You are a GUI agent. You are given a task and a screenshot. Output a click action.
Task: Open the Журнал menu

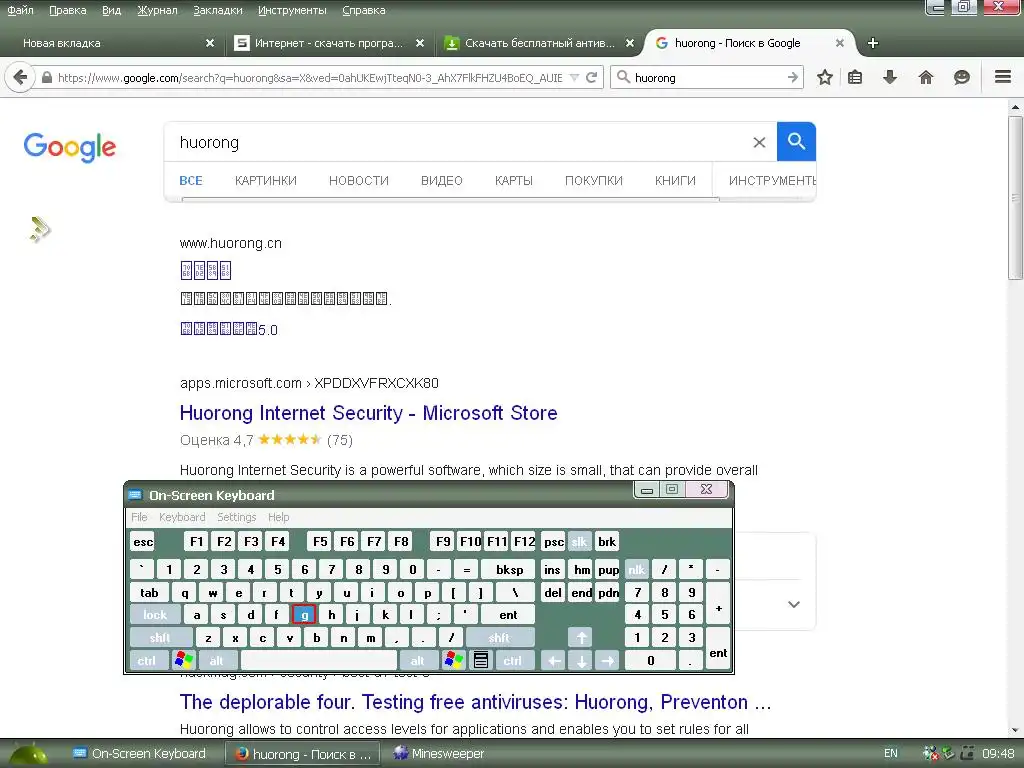(157, 10)
